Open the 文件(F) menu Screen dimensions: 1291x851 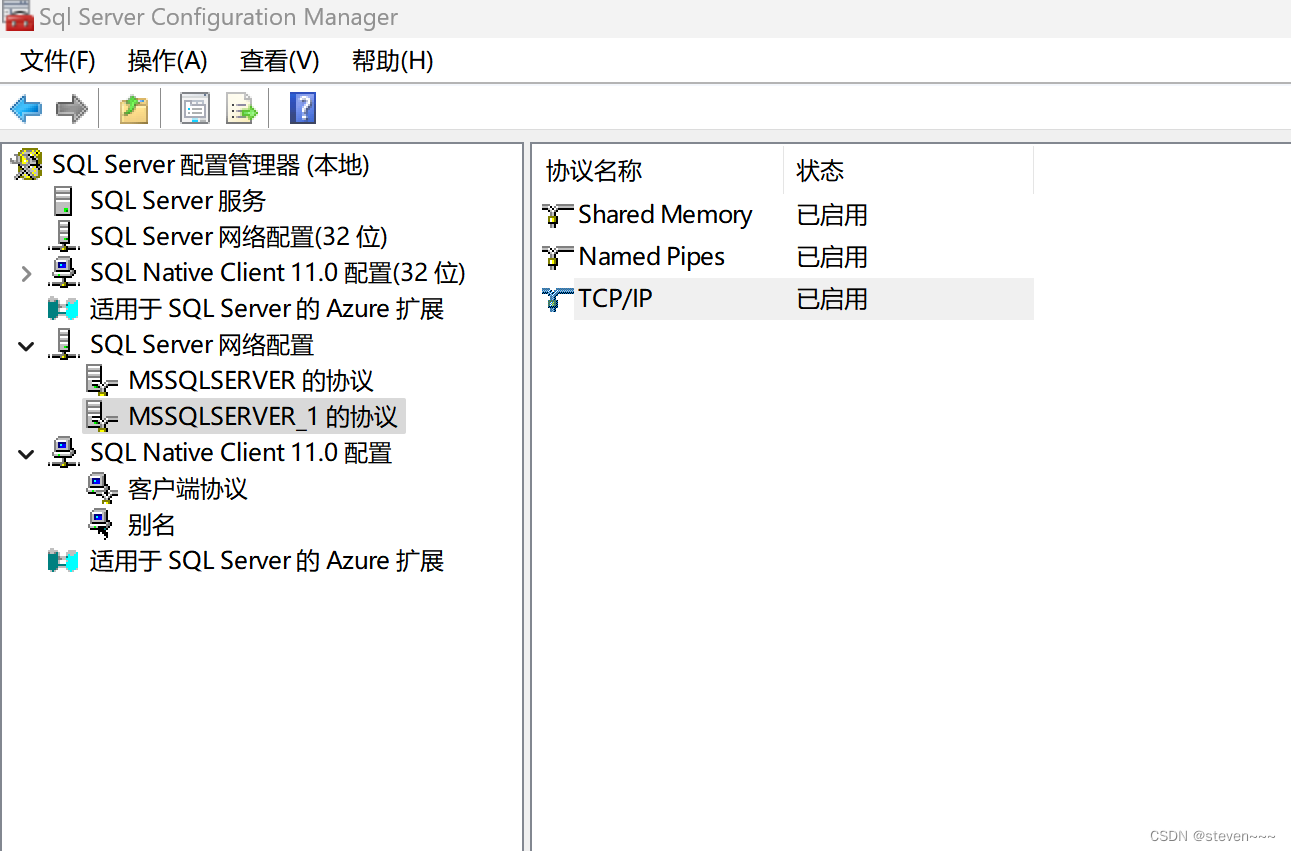tap(58, 61)
